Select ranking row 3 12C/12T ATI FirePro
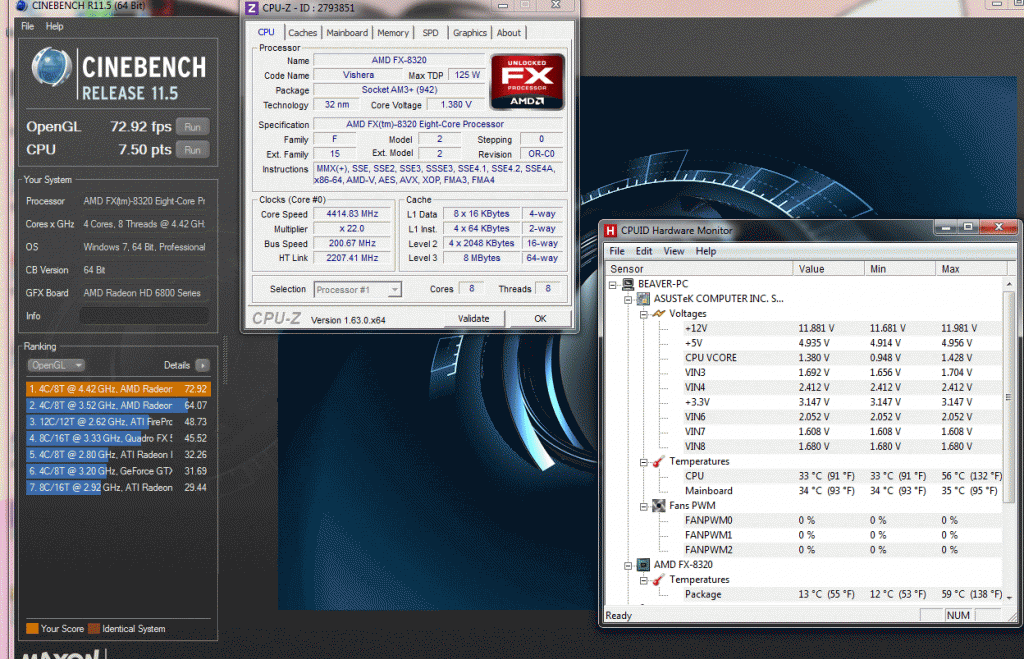 [x=118, y=422]
